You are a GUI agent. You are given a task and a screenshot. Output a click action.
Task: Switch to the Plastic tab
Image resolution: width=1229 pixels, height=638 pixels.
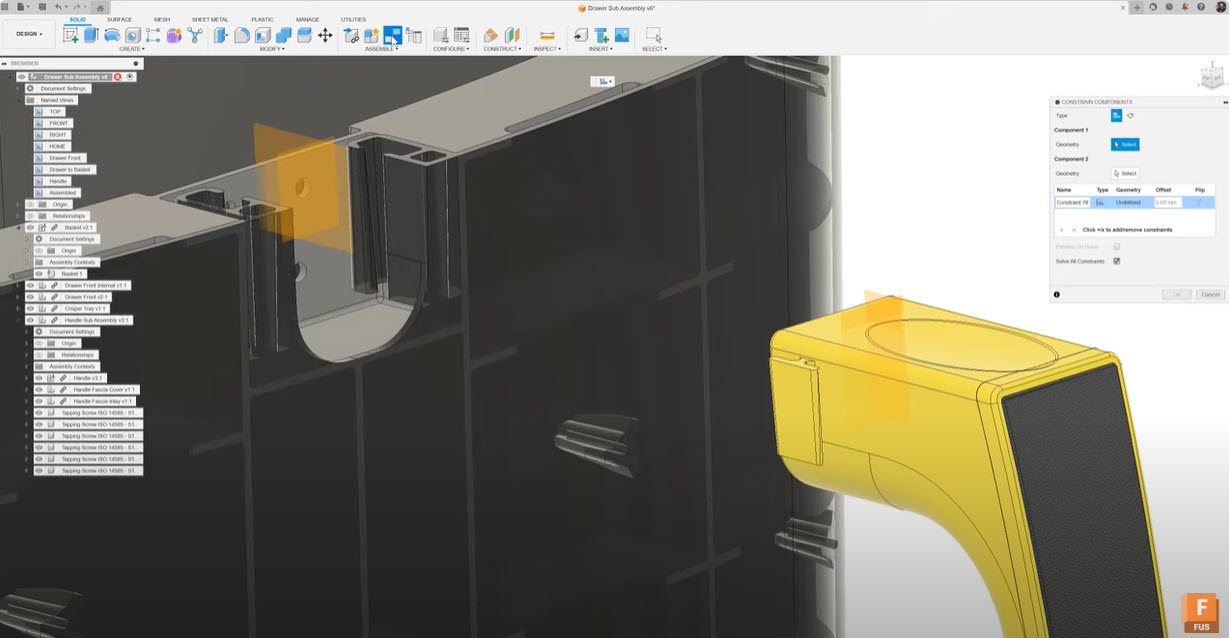click(x=262, y=19)
